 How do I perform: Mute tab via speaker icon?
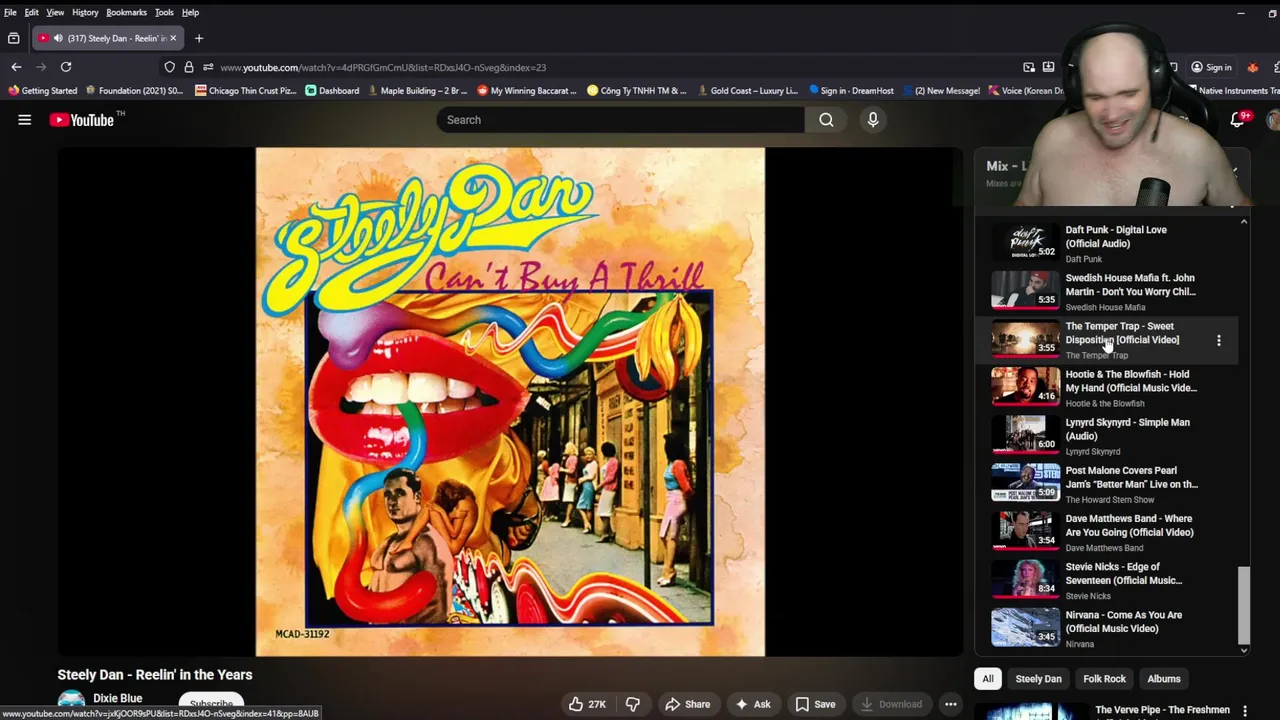(x=58, y=38)
